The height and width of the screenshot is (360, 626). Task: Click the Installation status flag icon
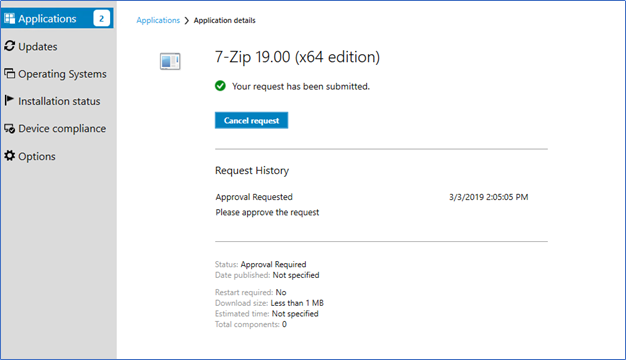coord(9,101)
